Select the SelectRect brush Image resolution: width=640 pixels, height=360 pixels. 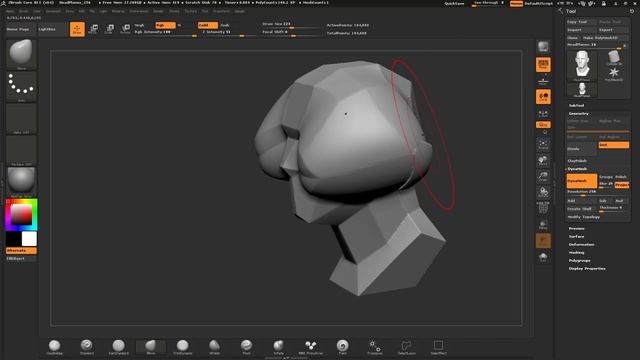point(438,347)
